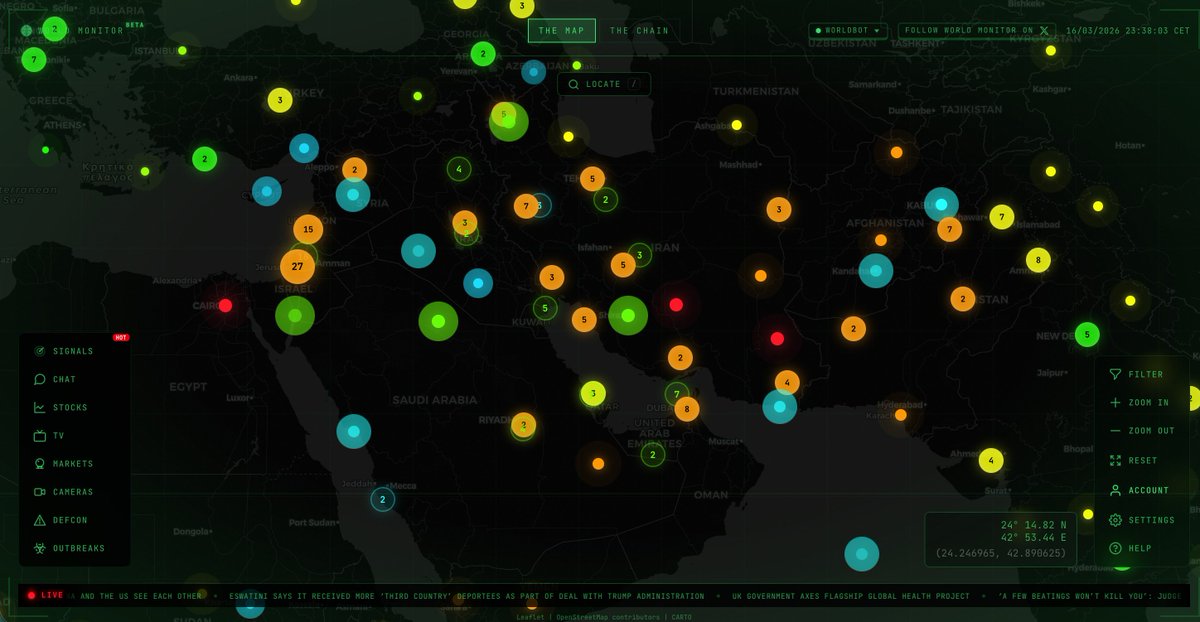Click the Locate search field
This screenshot has width=1200, height=622.
click(x=604, y=84)
